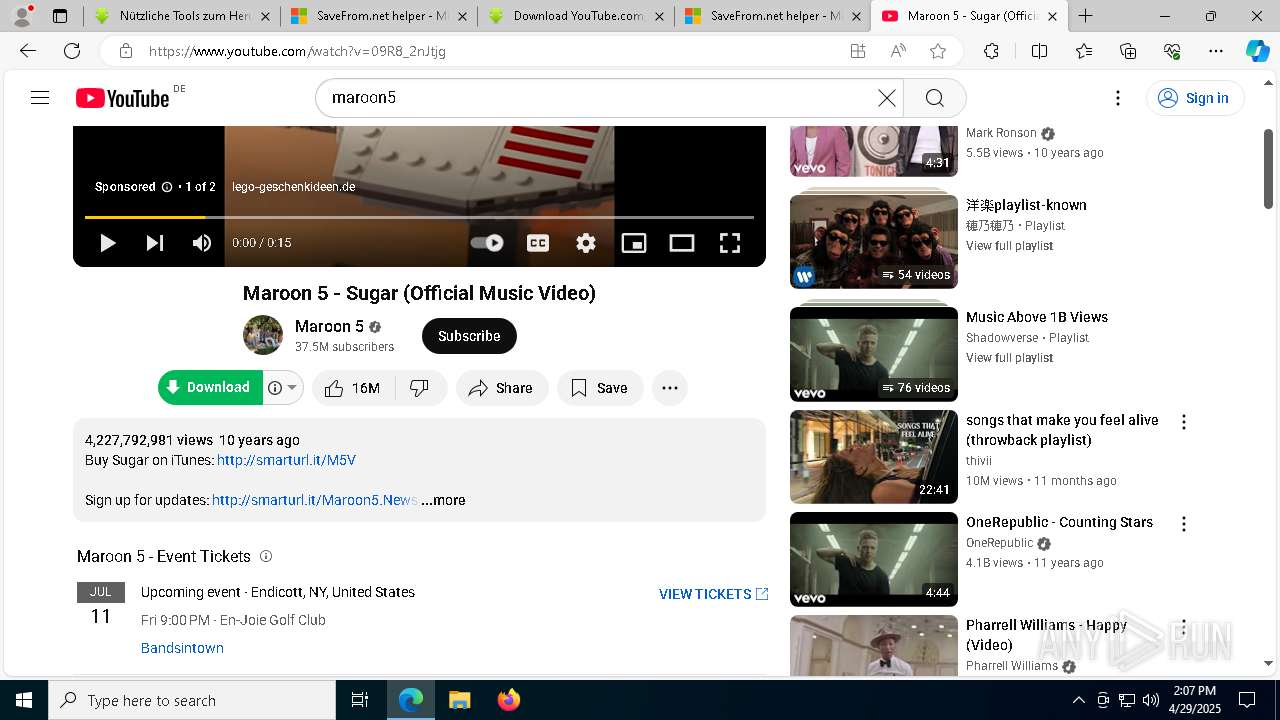Screen dimensions: 1280x720
Task: Click VIEW TICKETS link
Action: [713, 594]
